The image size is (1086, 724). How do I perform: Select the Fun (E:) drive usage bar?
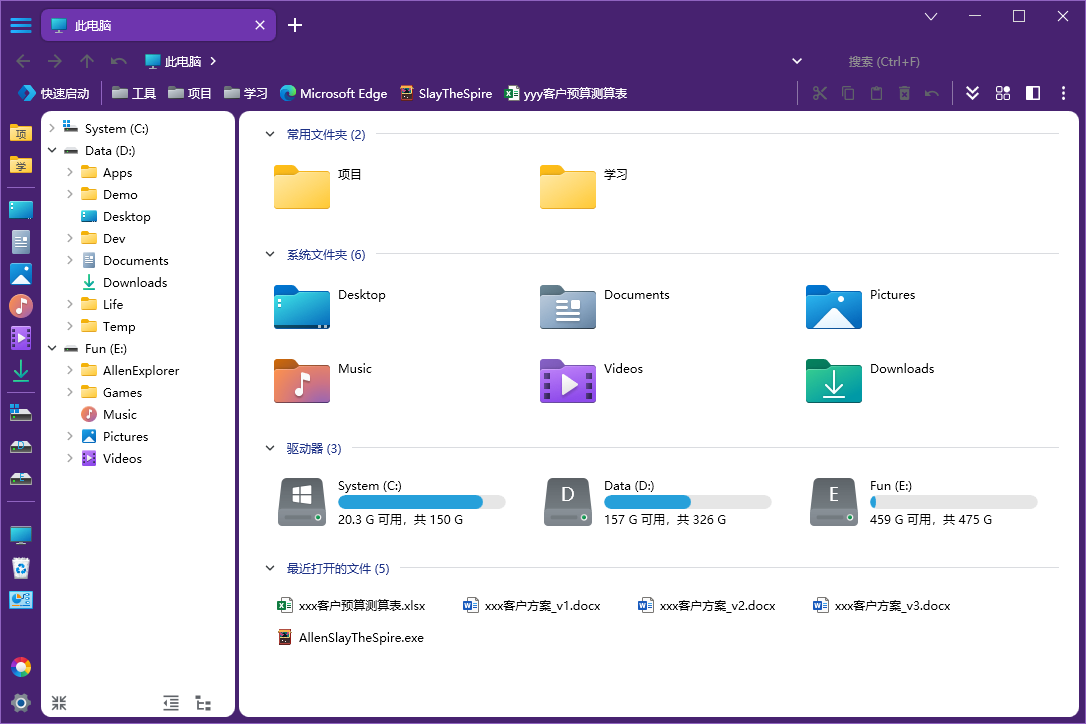953,502
